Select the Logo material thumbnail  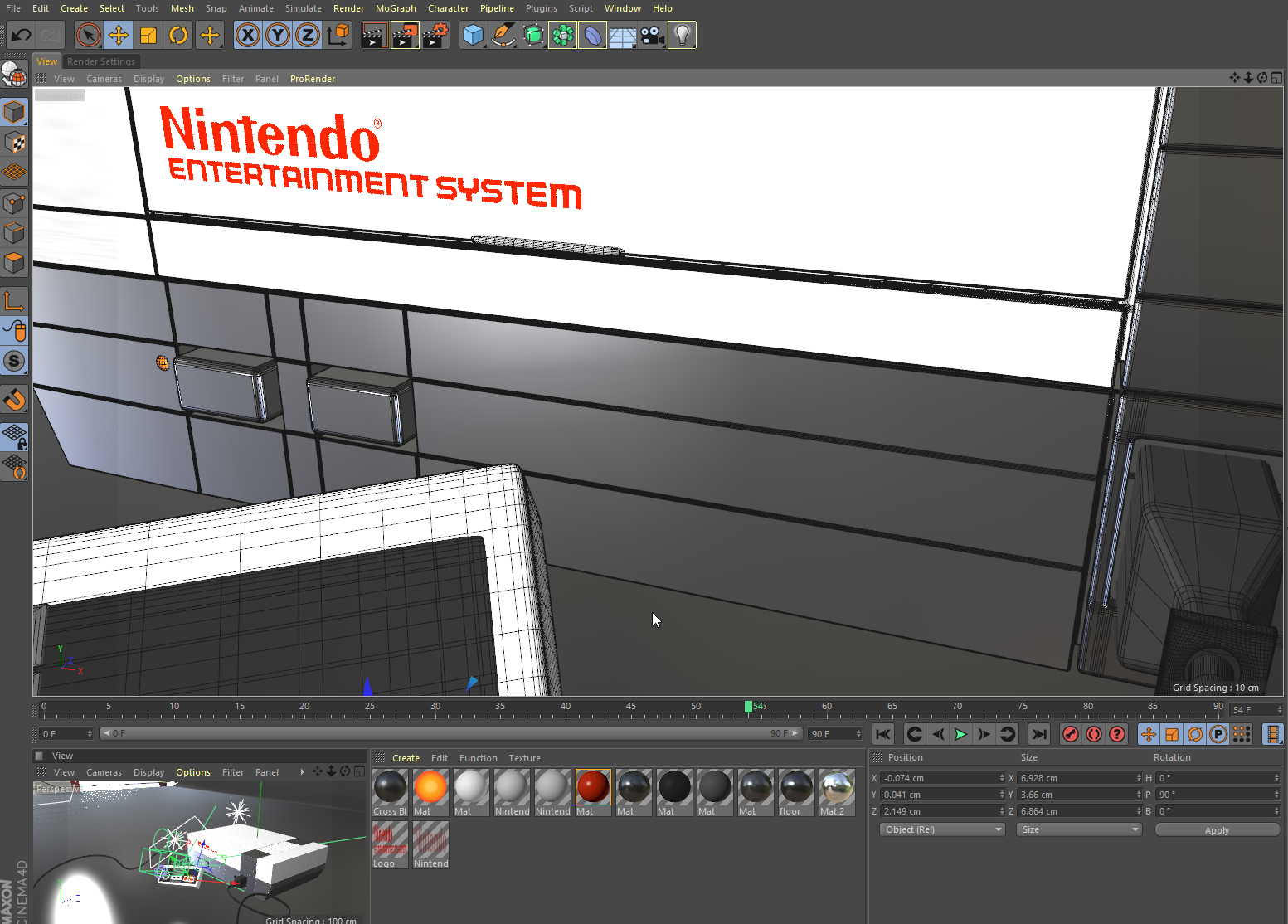(x=390, y=844)
